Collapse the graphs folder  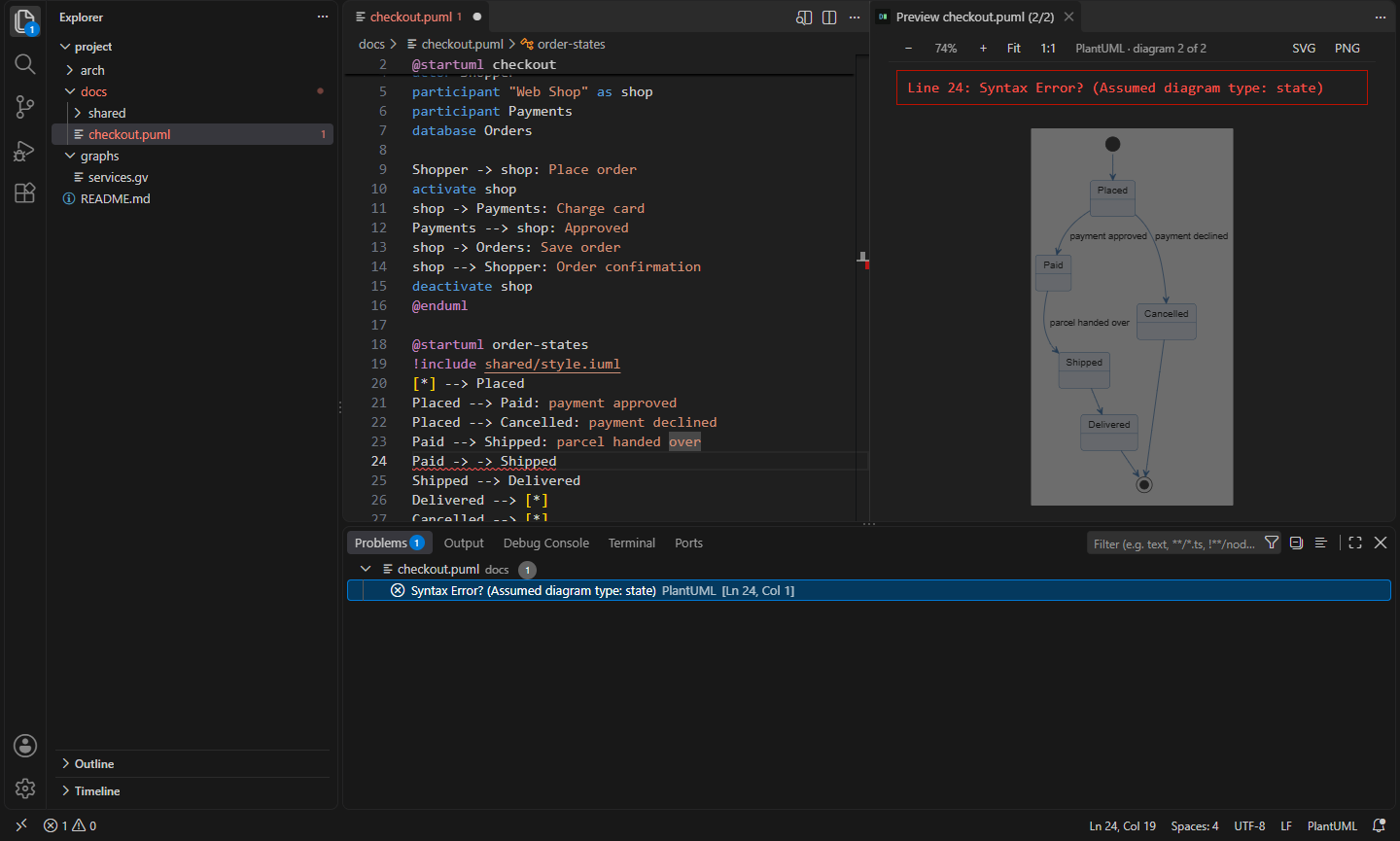[70, 156]
